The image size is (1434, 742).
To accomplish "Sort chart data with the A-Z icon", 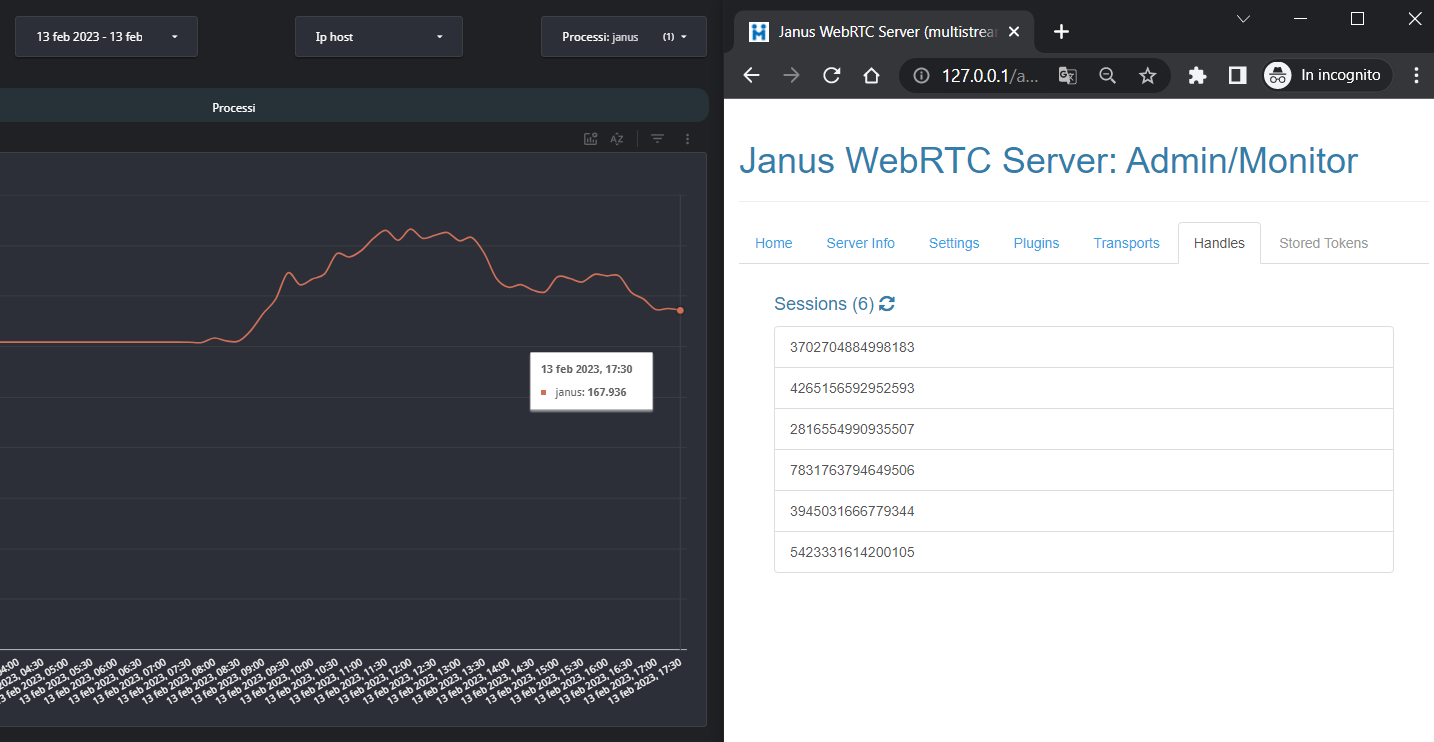I will pyautogui.click(x=617, y=138).
